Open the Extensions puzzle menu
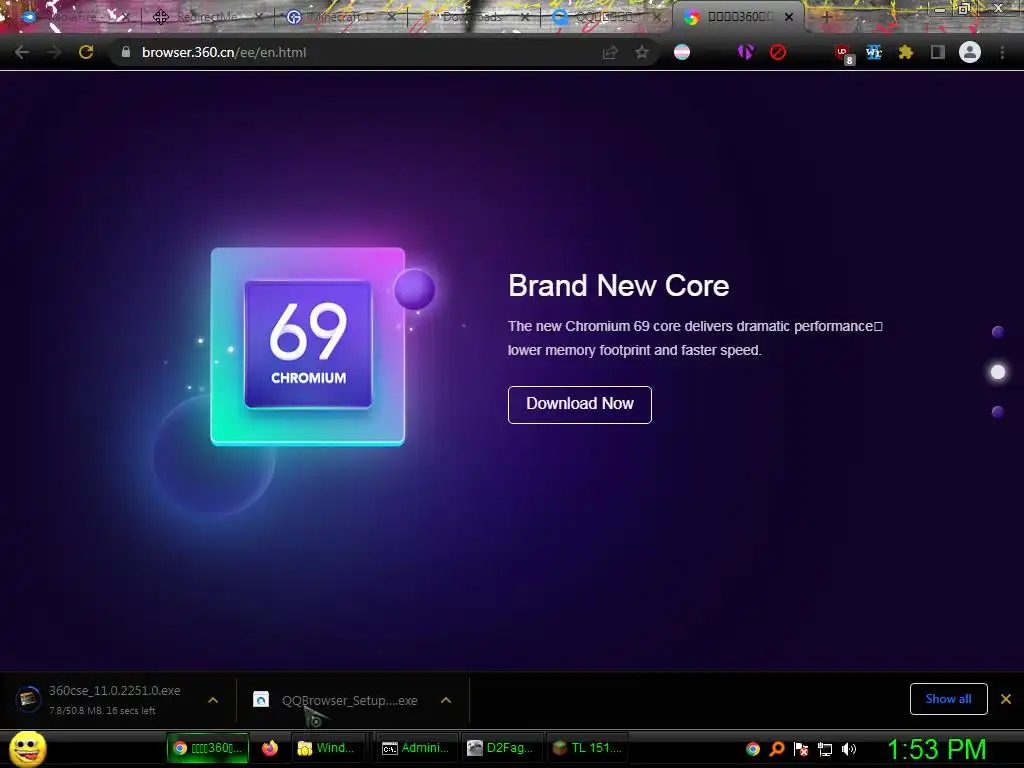 tap(906, 52)
